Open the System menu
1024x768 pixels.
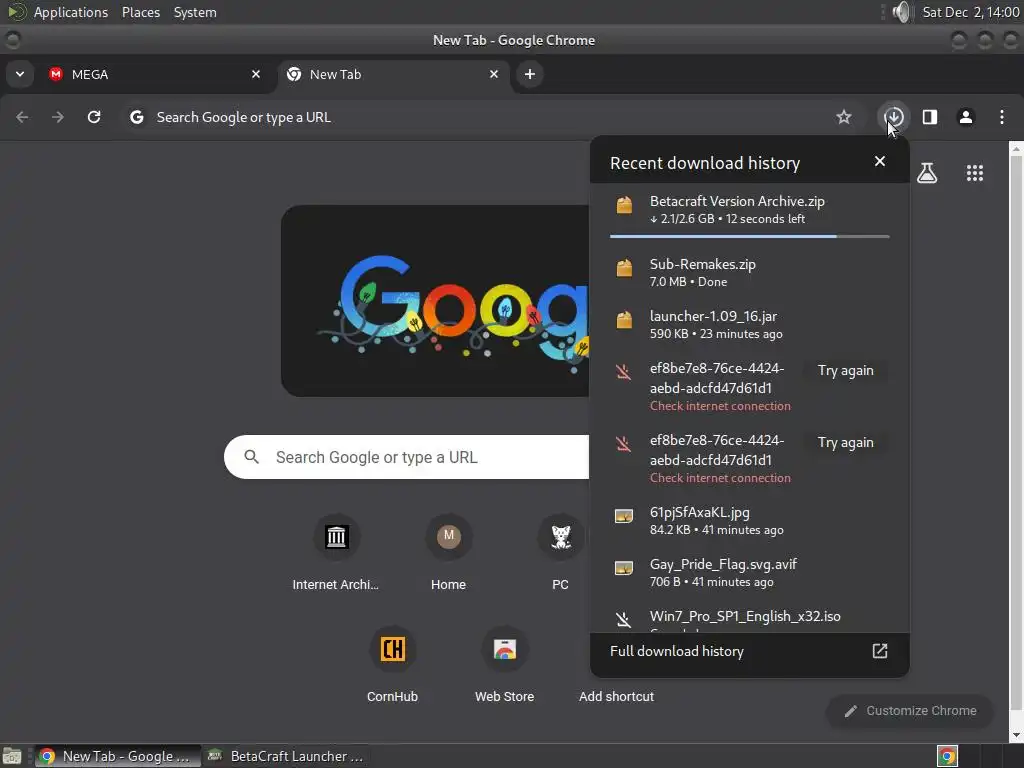point(195,12)
